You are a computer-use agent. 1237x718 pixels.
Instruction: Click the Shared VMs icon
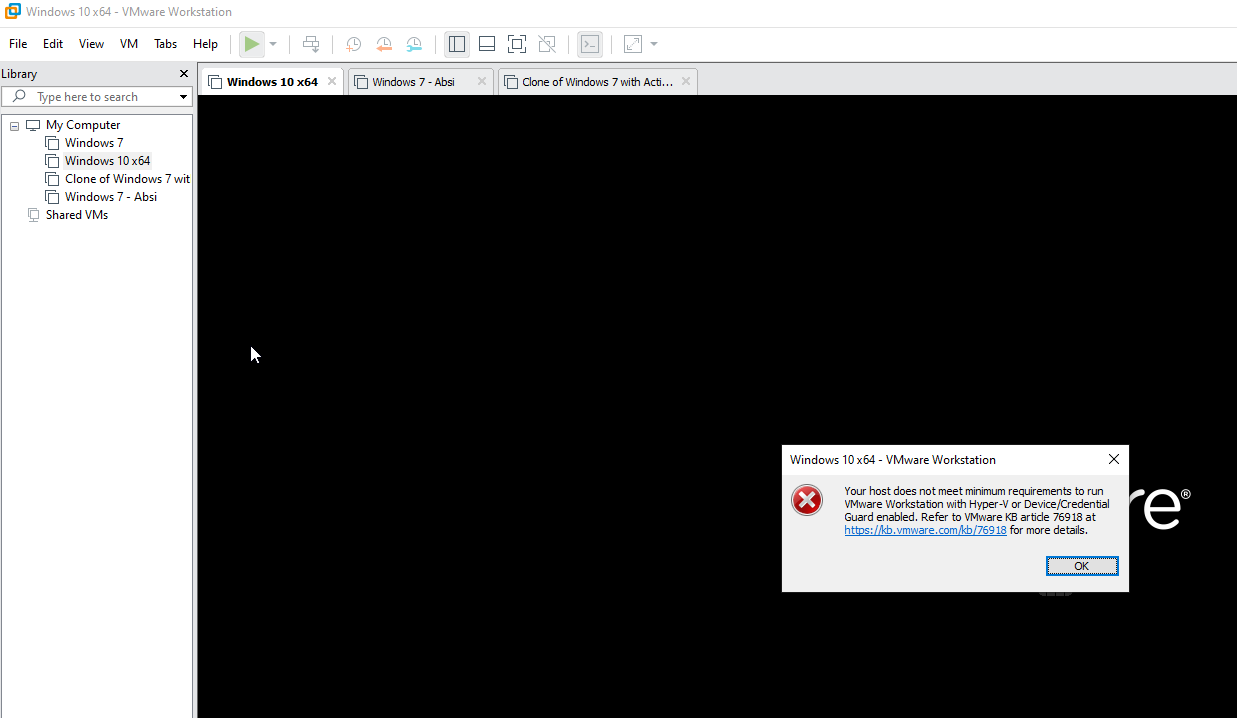click(33, 215)
